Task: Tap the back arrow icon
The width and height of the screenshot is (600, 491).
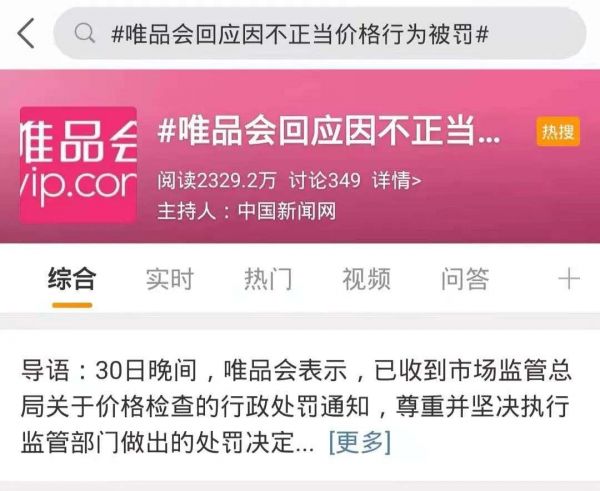Action: pyautogui.click(x=26, y=33)
